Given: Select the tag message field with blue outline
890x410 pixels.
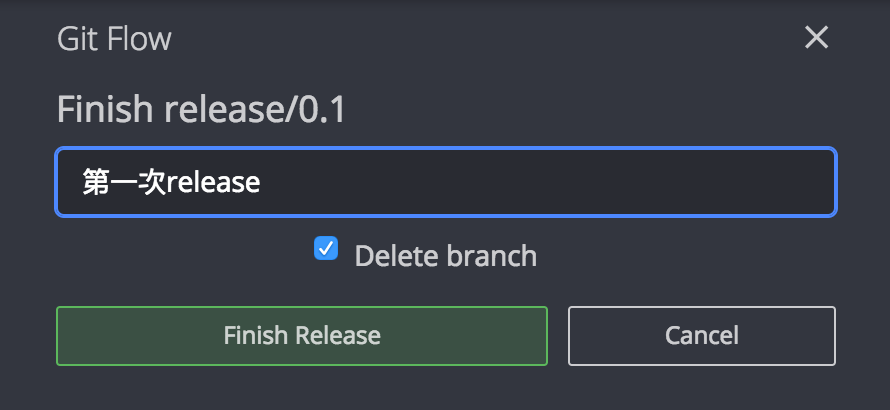Looking at the screenshot, I should [446, 182].
